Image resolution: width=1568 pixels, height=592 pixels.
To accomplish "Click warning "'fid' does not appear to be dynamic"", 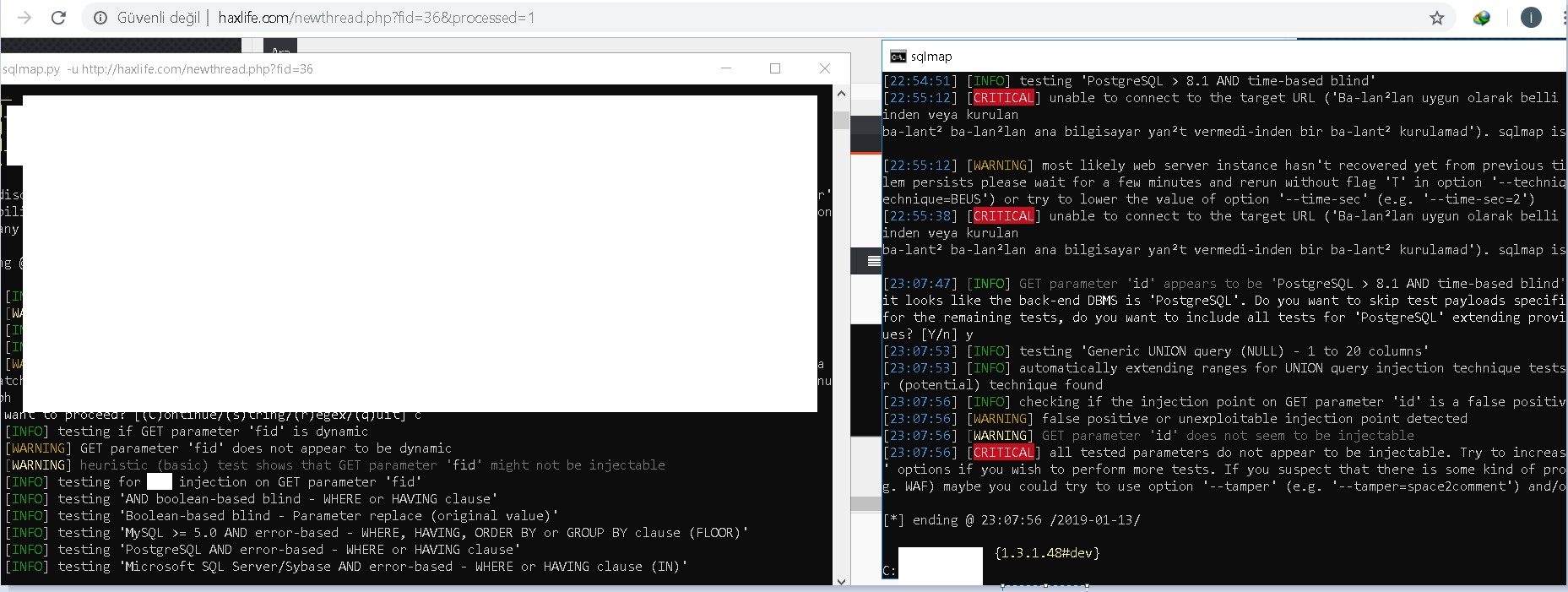I will coord(228,448).
